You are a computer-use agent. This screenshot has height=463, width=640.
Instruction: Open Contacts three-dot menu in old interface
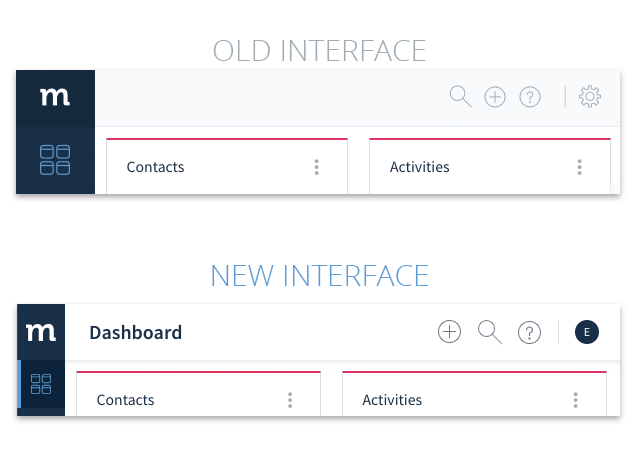(x=316, y=167)
